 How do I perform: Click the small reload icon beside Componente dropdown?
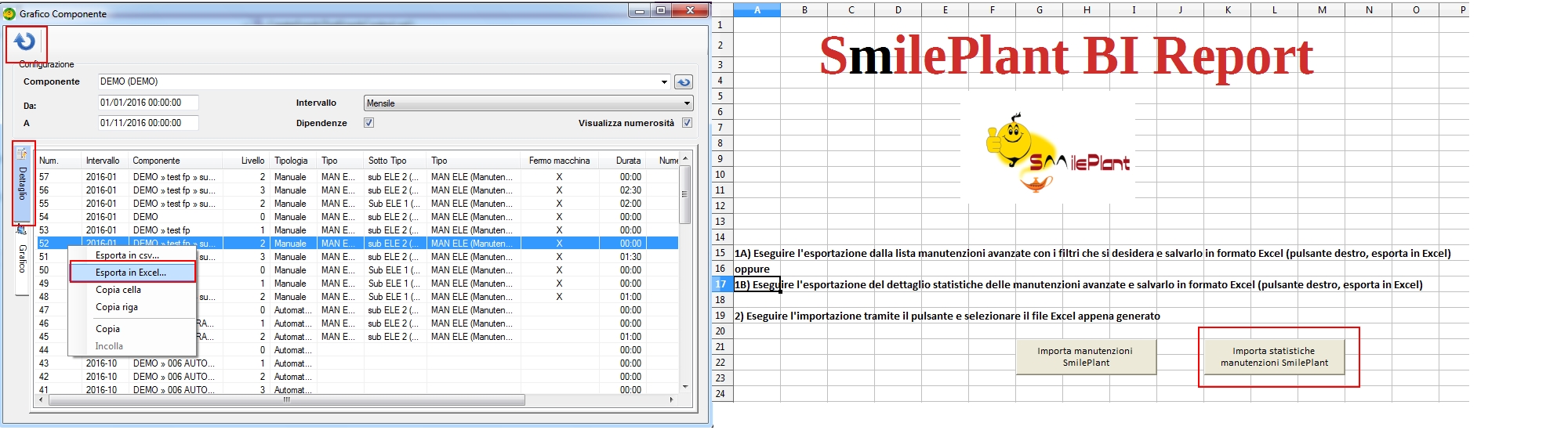(x=684, y=82)
